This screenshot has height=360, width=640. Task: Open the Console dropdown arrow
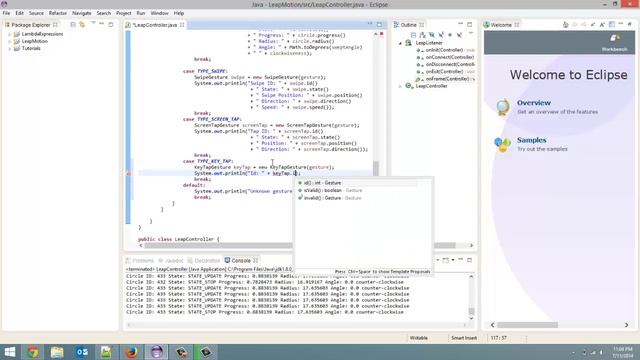click(x=453, y=260)
